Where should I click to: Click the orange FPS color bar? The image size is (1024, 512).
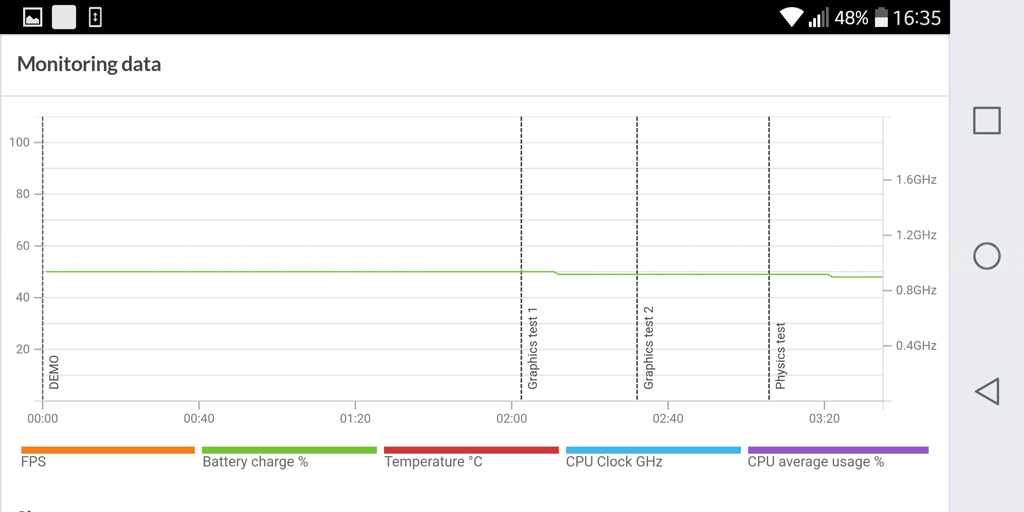(x=108, y=450)
